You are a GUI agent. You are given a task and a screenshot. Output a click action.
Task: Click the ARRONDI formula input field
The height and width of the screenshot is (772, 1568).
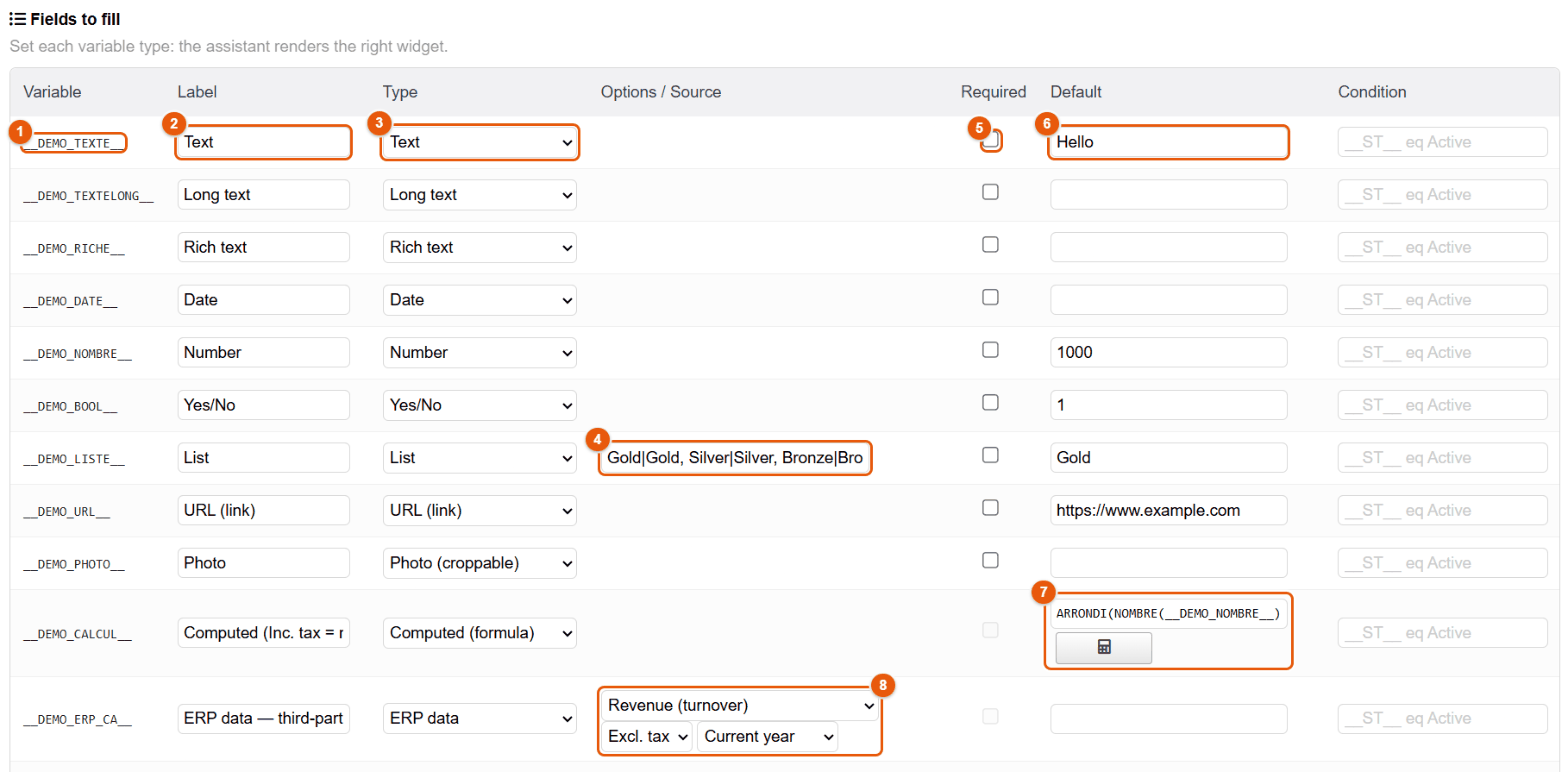(x=1168, y=614)
